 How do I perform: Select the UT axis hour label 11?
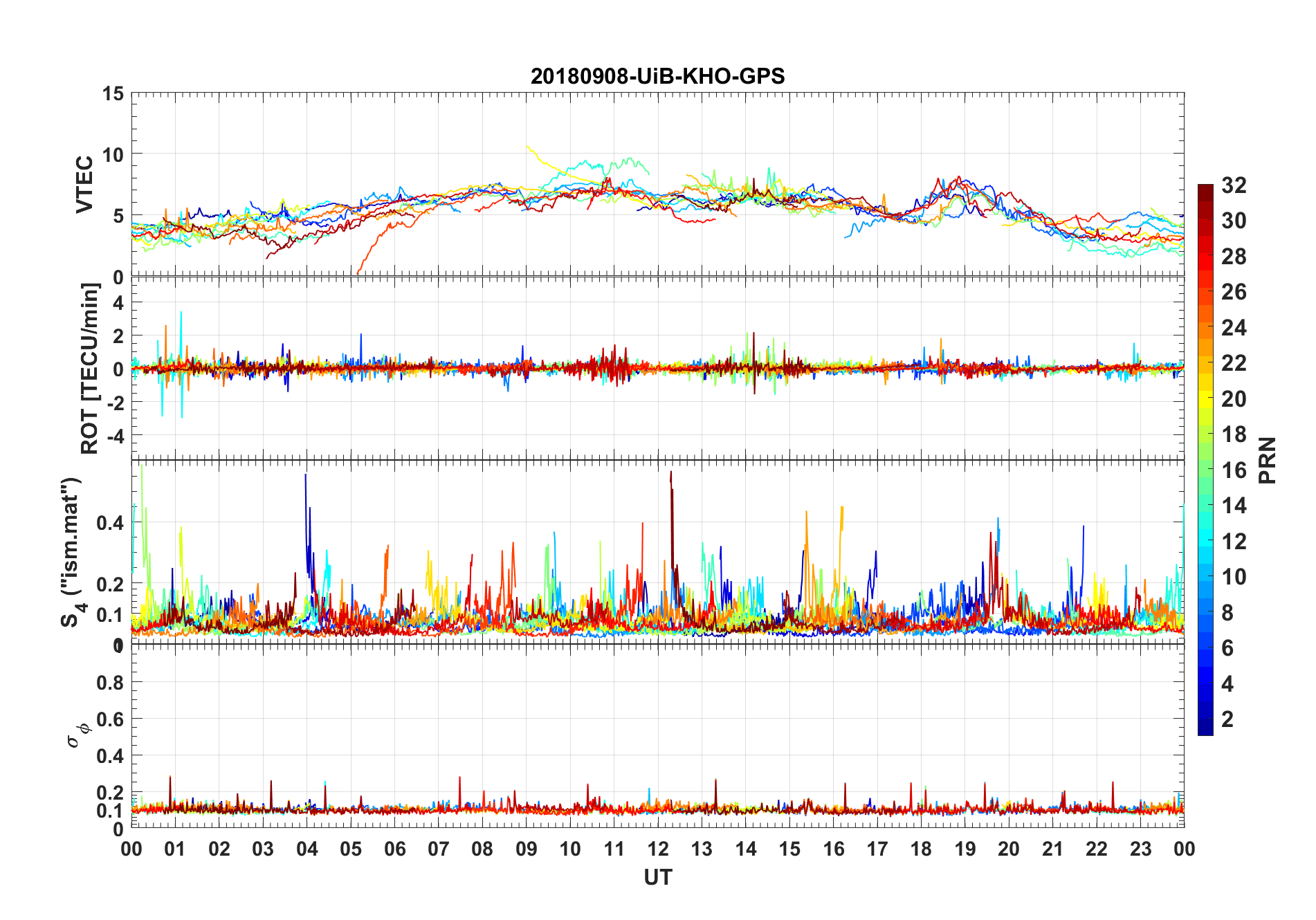[x=614, y=849]
